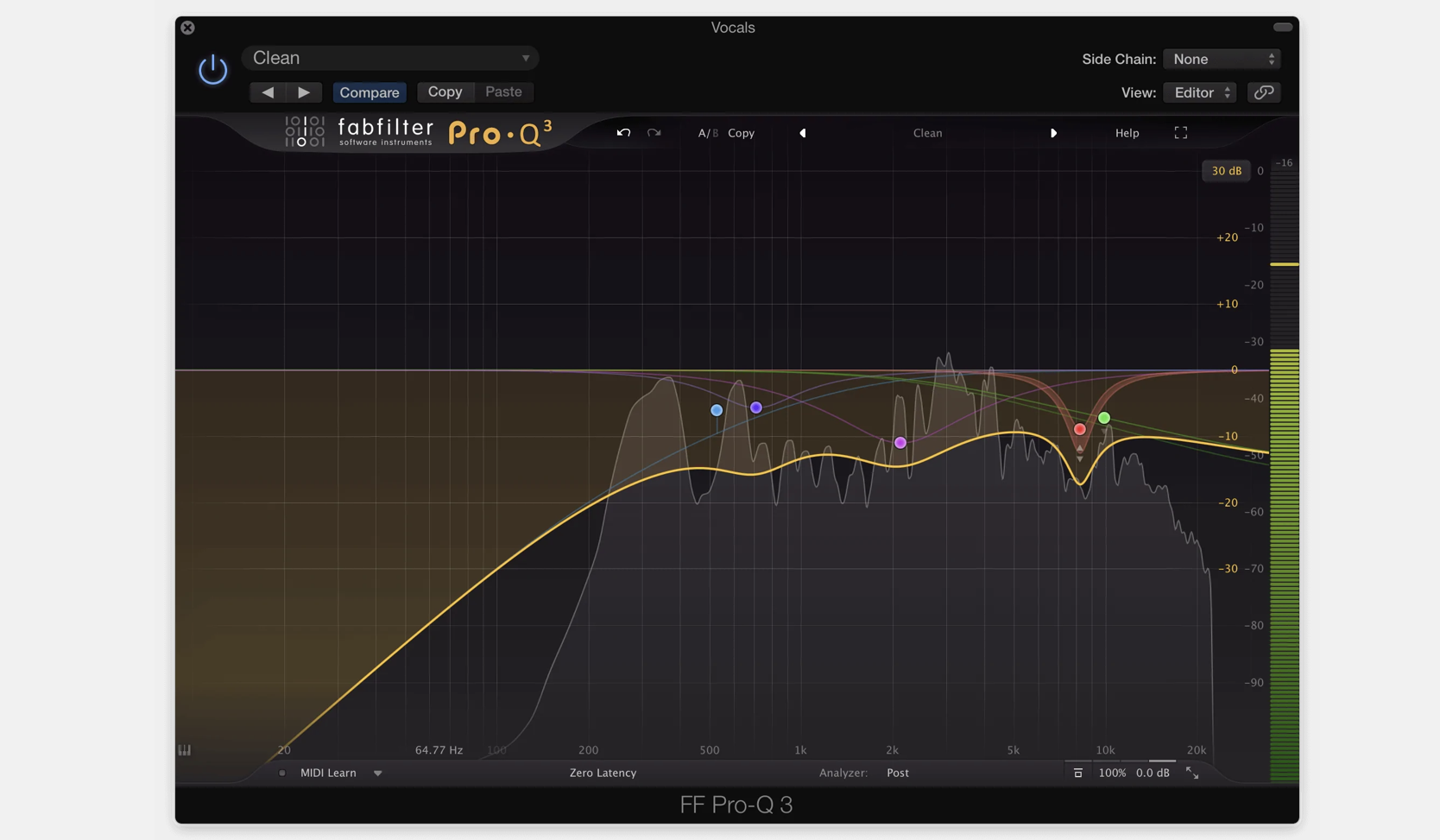Open the Clean preset dropdown
Screen dimensions: 1440x840
(x=390, y=58)
